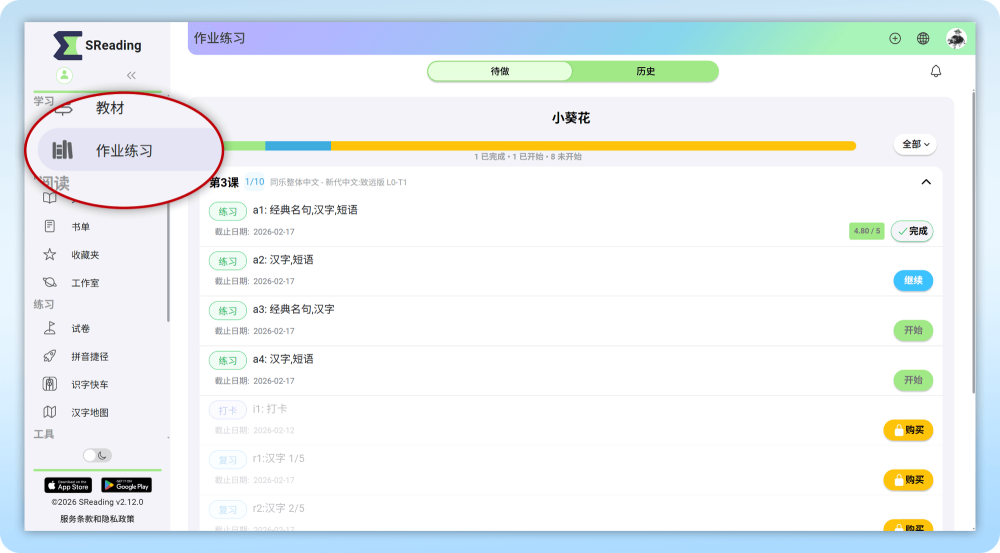Open the App Store download badge

point(68,485)
